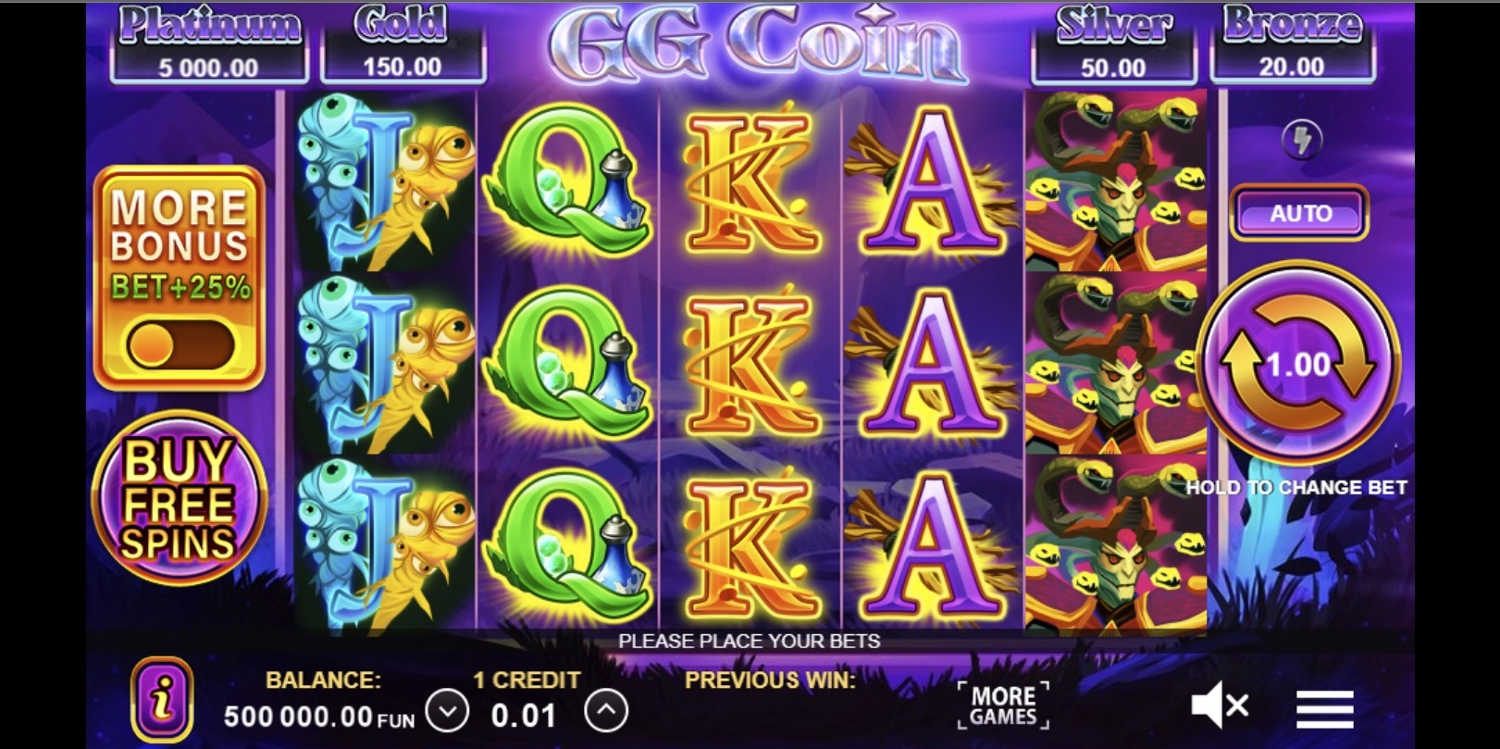Viewport: 1500px width, 749px height.
Task: Click the middle orange K symbol
Action: point(750,363)
